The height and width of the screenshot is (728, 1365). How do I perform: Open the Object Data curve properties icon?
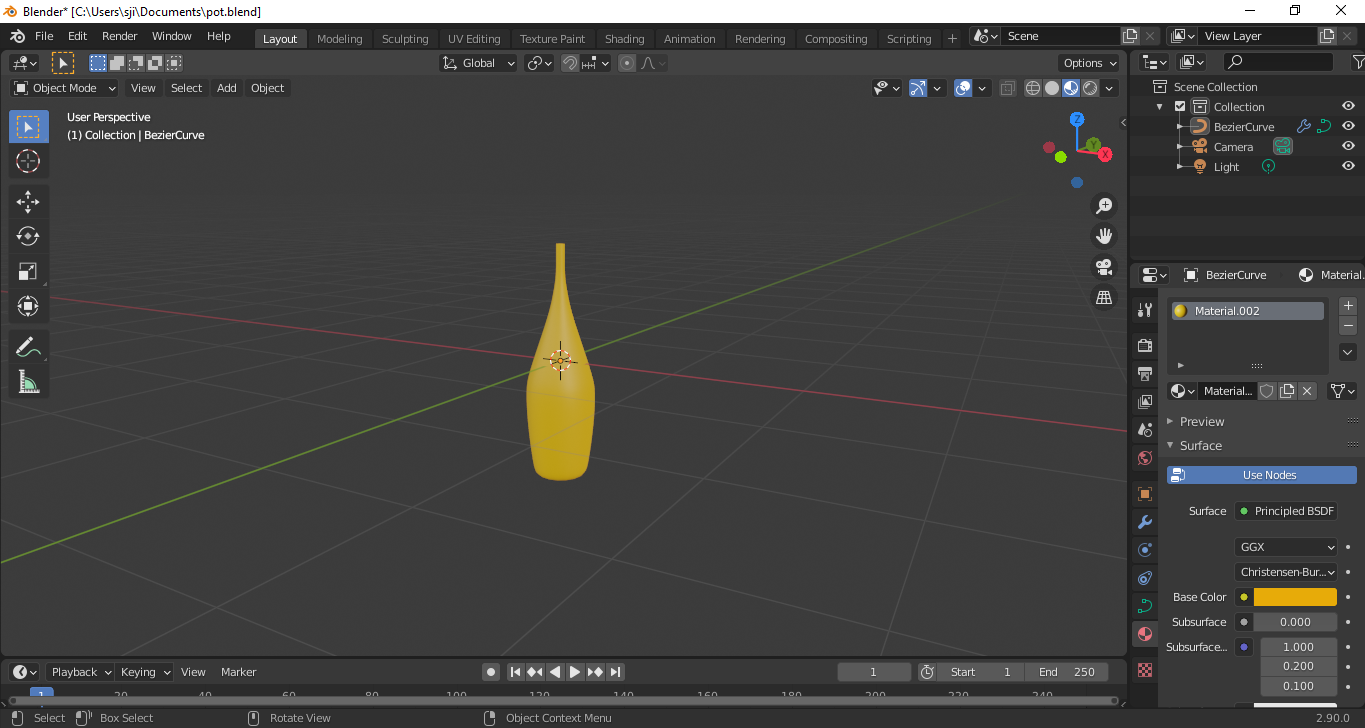1144,605
